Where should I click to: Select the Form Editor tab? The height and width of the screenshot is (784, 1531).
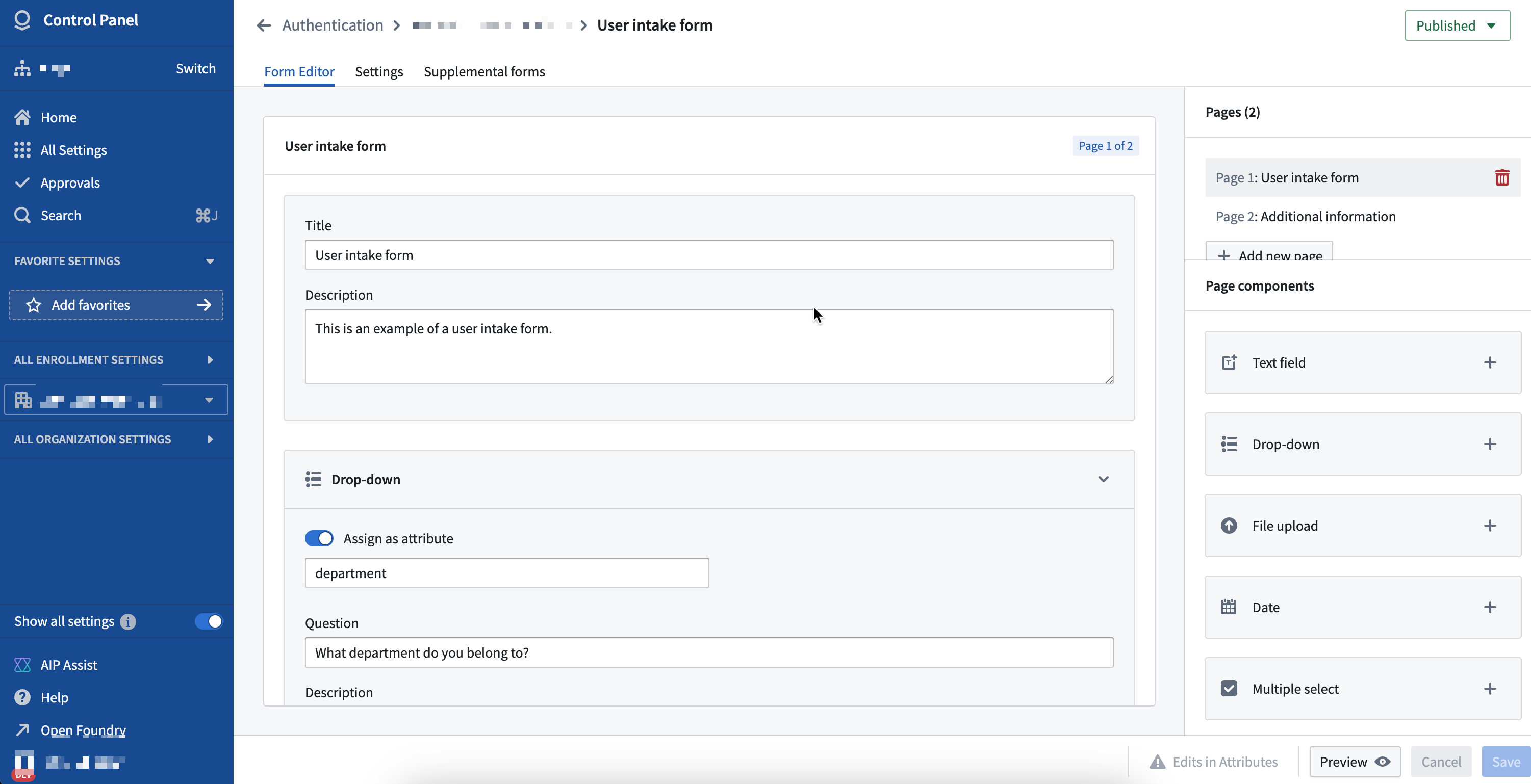299,72
